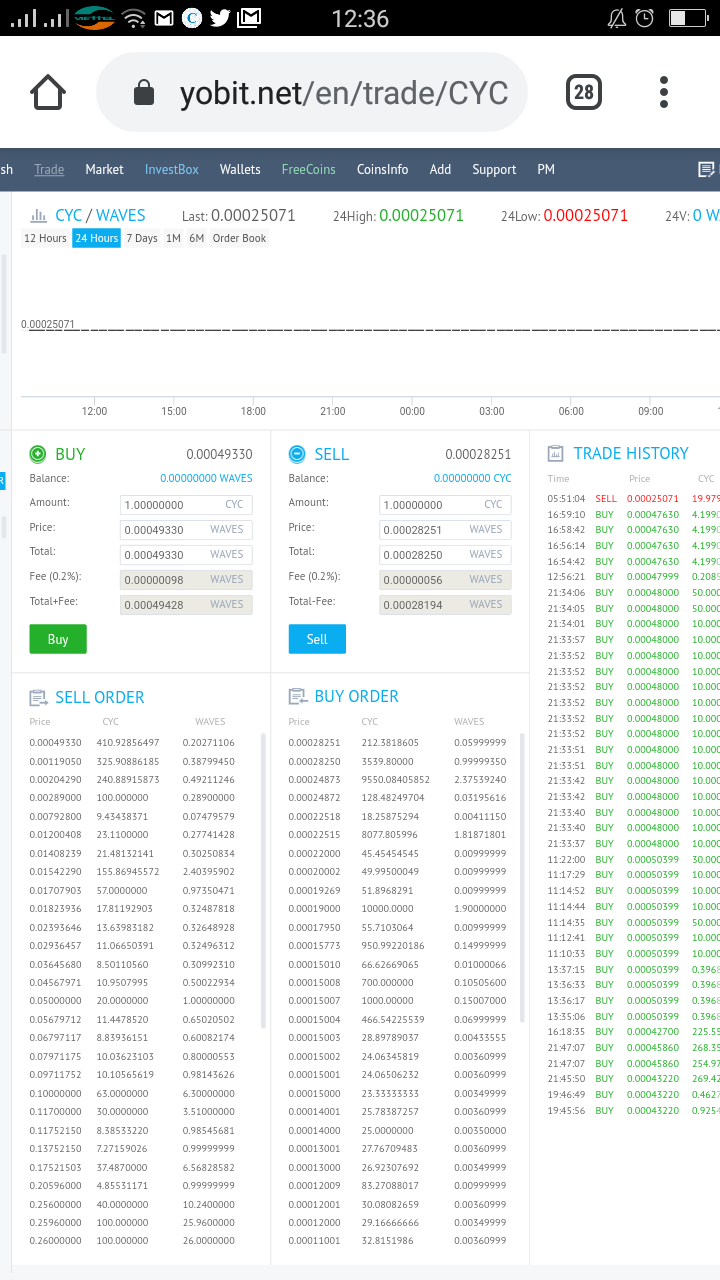720x1280 pixels.
Task: Switch the chart to 7 Days
Action: click(142, 238)
